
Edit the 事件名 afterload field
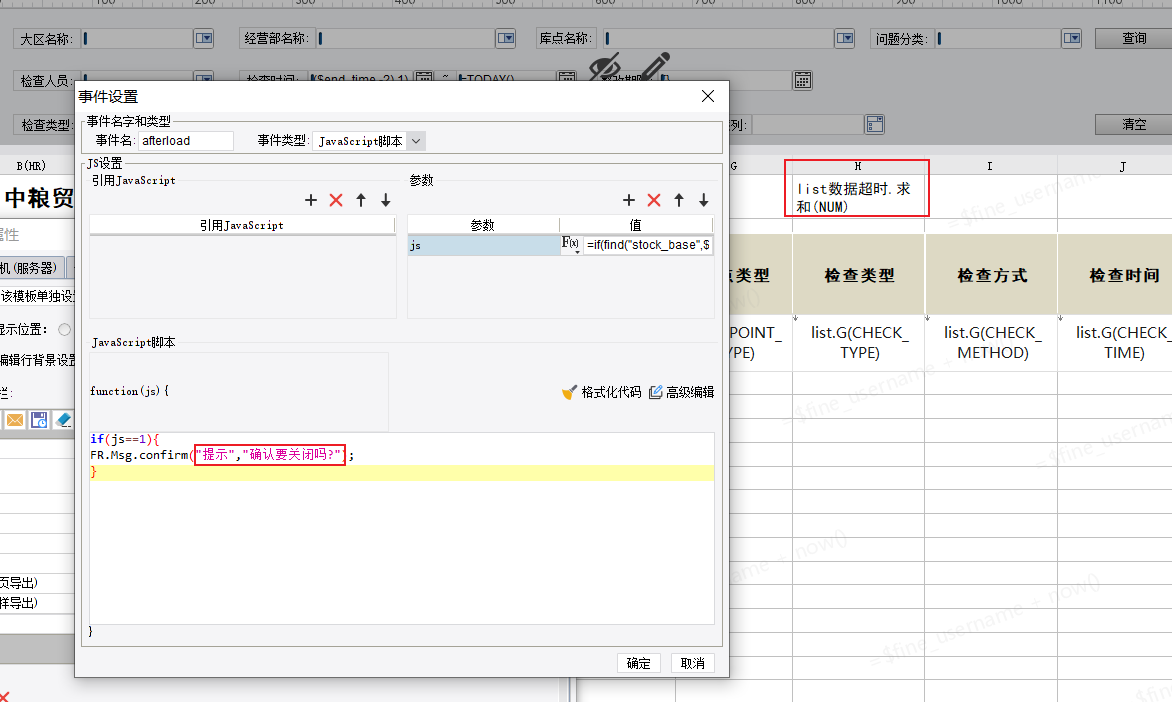(185, 141)
